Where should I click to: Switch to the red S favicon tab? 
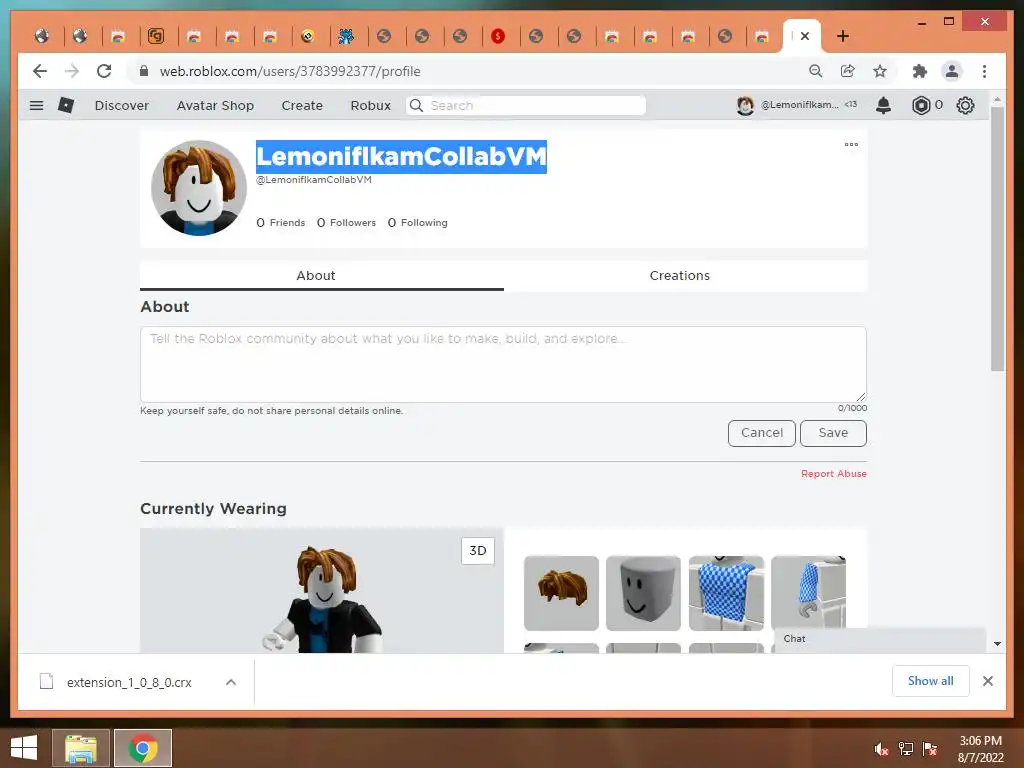498,37
